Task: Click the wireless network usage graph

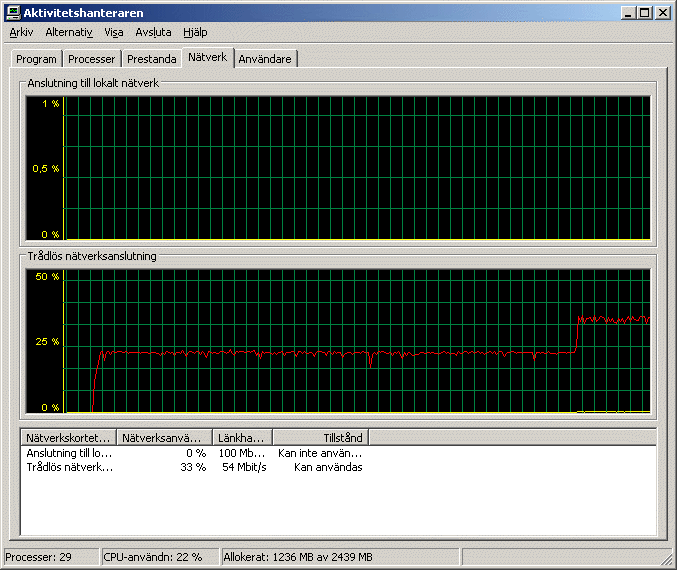Action: pyautogui.click(x=356, y=342)
